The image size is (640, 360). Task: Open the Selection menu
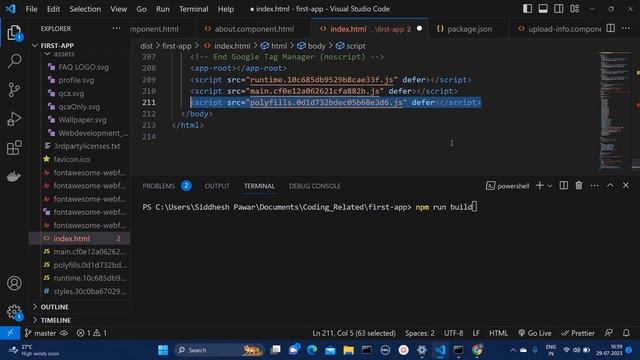(85, 9)
